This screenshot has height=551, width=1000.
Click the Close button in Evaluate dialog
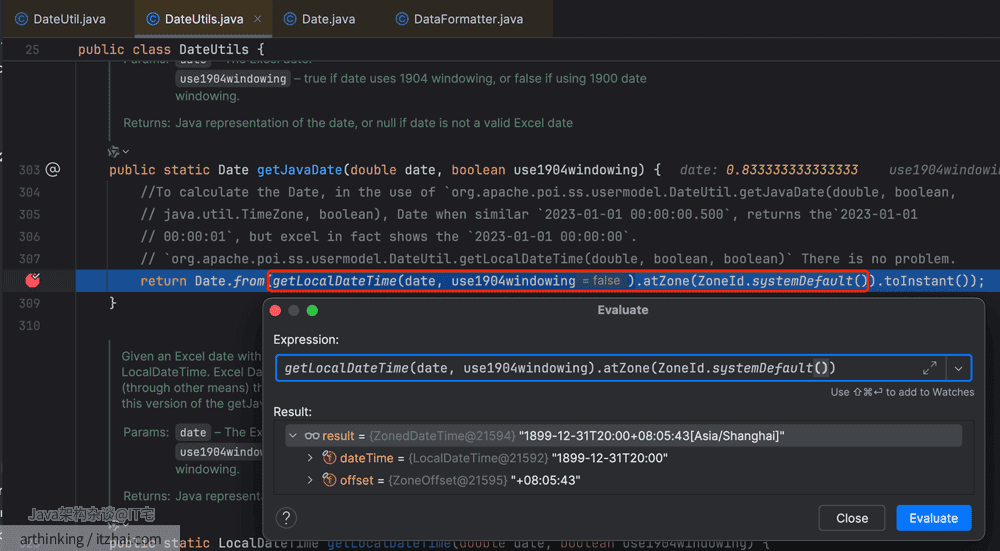pos(851,518)
